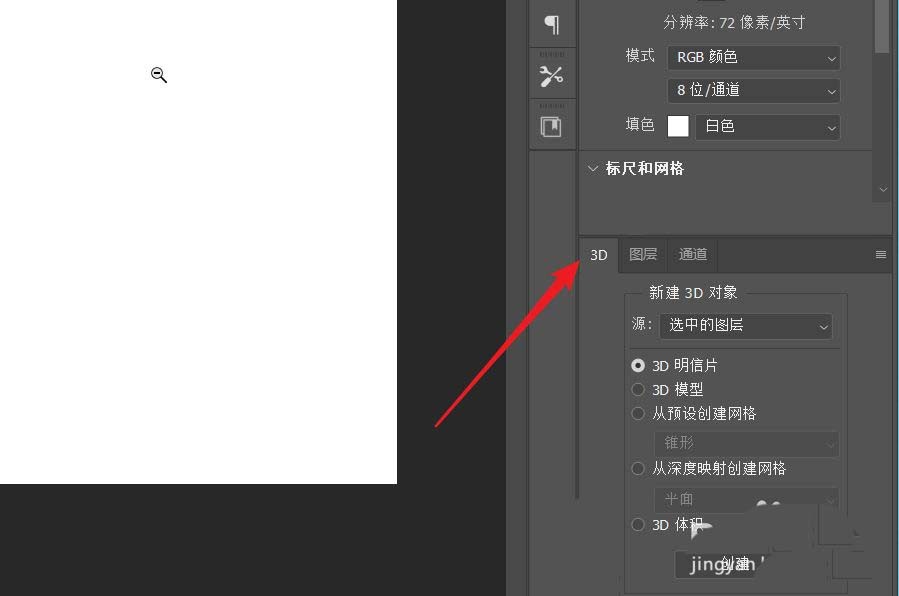
Task: Open the 源 source dropdown 选中的图层
Action: pyautogui.click(x=745, y=326)
